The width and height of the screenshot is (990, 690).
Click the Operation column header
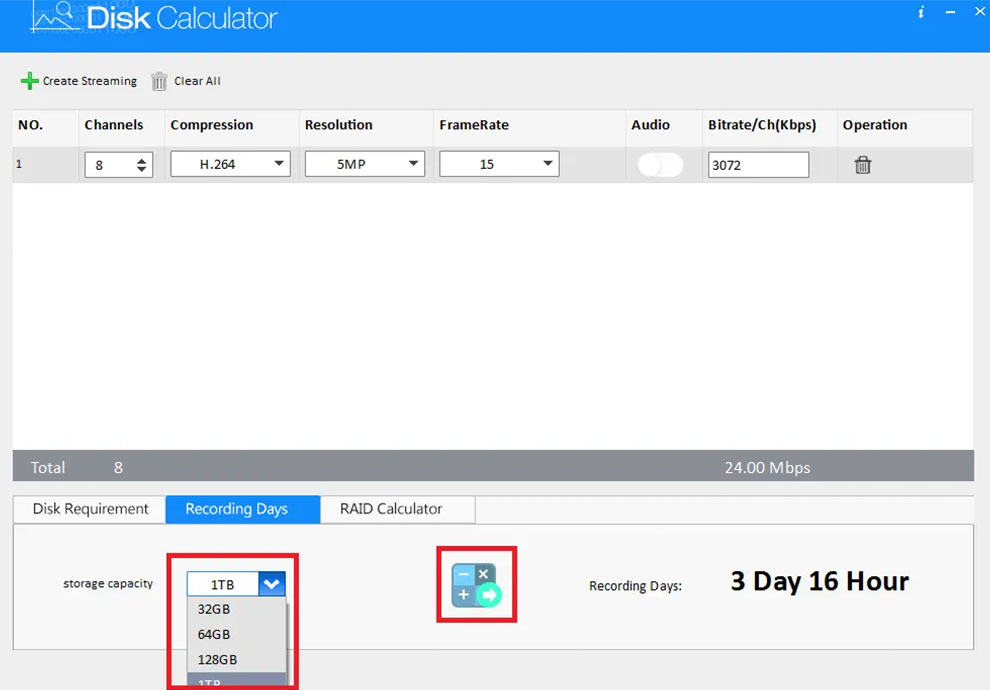point(875,125)
